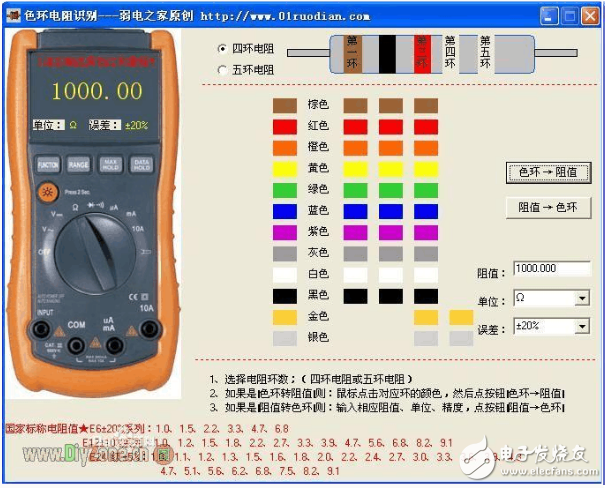Pick the red swatch beside the 红色 label

(x=285, y=126)
